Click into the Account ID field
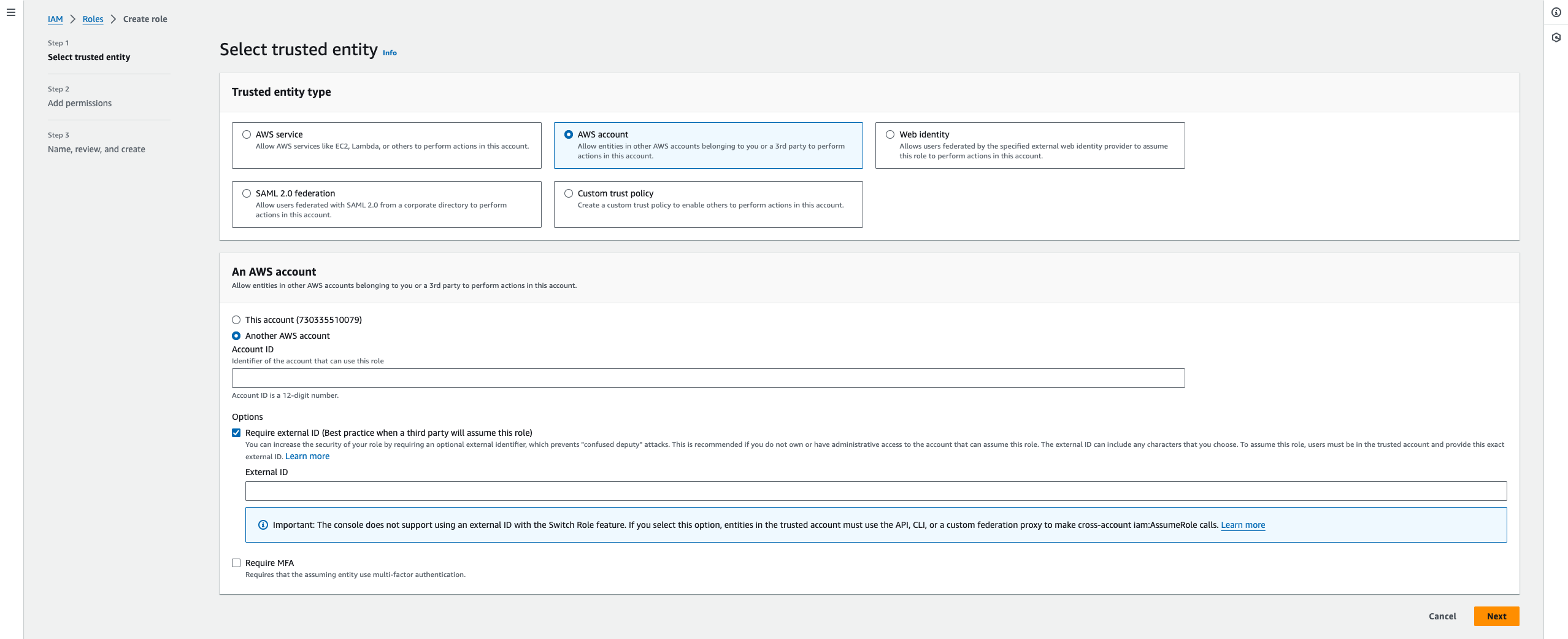1568x639 pixels. (x=708, y=378)
